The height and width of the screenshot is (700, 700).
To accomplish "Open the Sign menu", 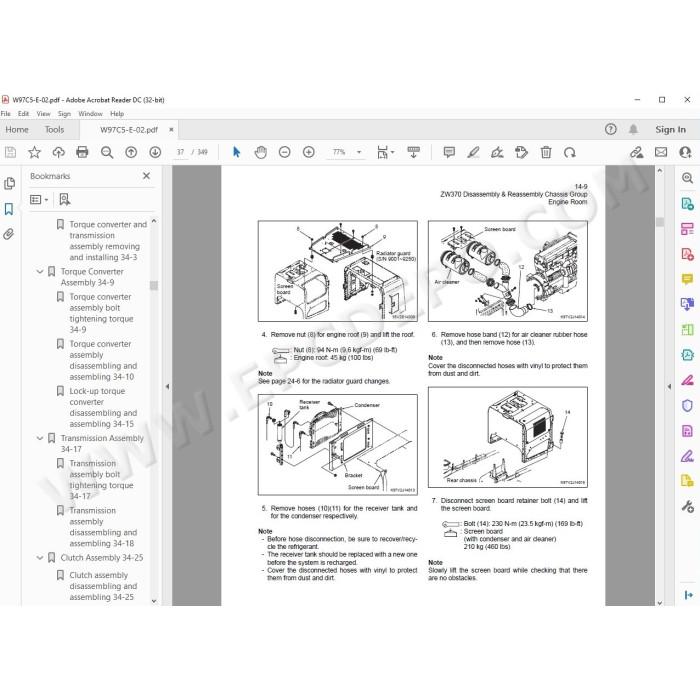I will point(64,114).
